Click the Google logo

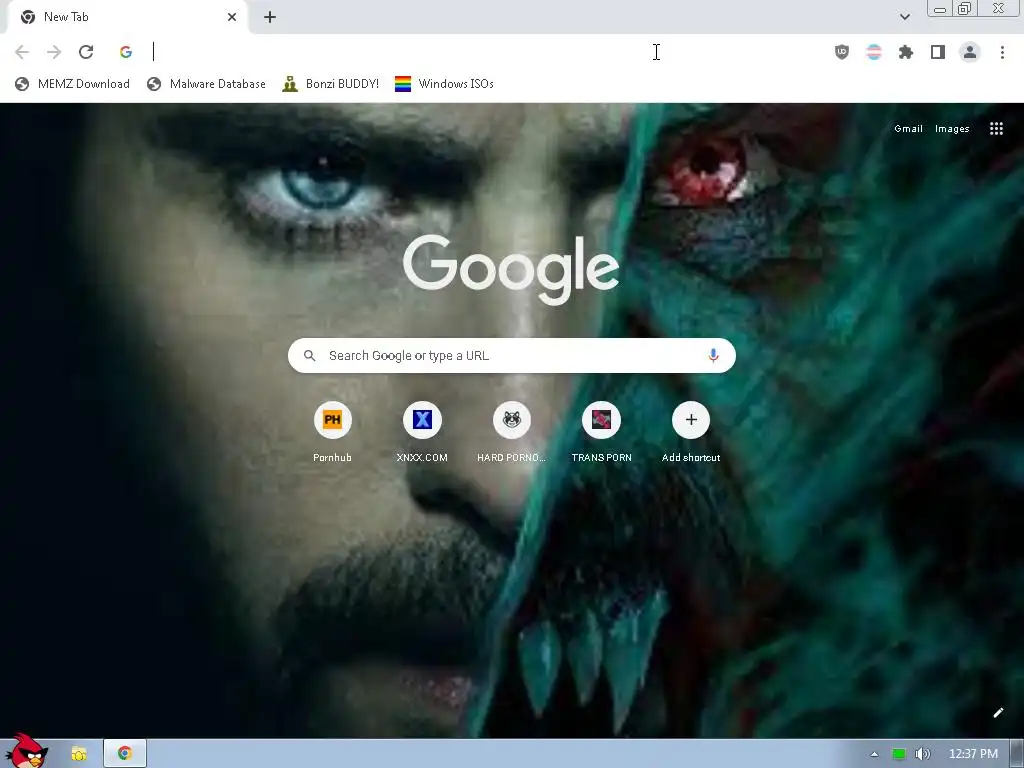pos(511,268)
